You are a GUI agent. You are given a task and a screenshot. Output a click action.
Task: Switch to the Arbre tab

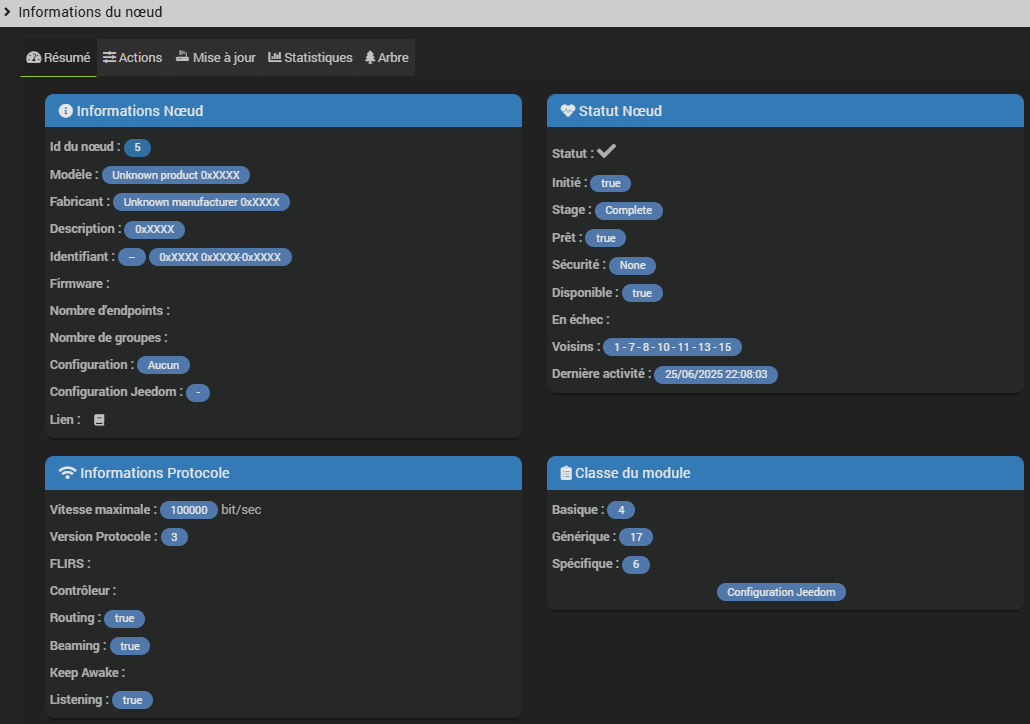(387, 58)
